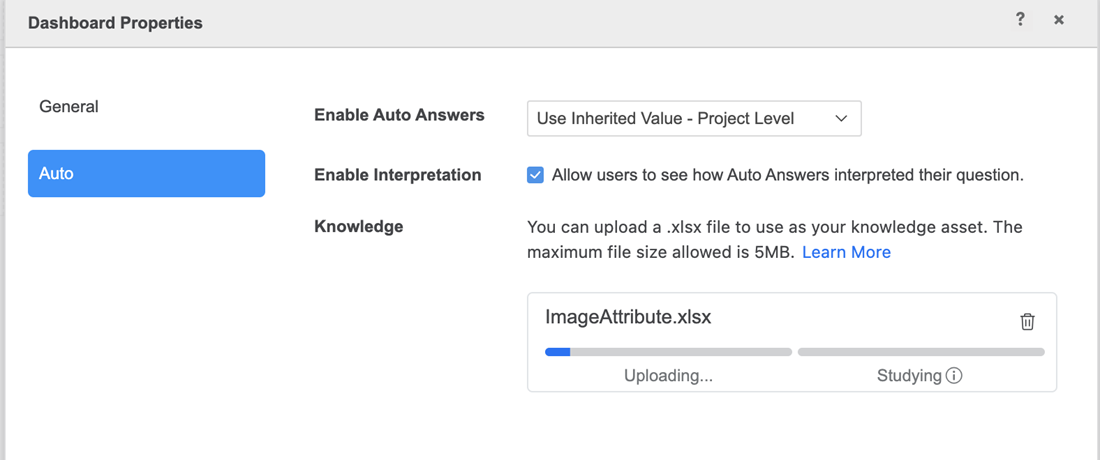Click the Enable Interpretation field label
Viewport: 1100px width, 460px height.
coord(398,175)
